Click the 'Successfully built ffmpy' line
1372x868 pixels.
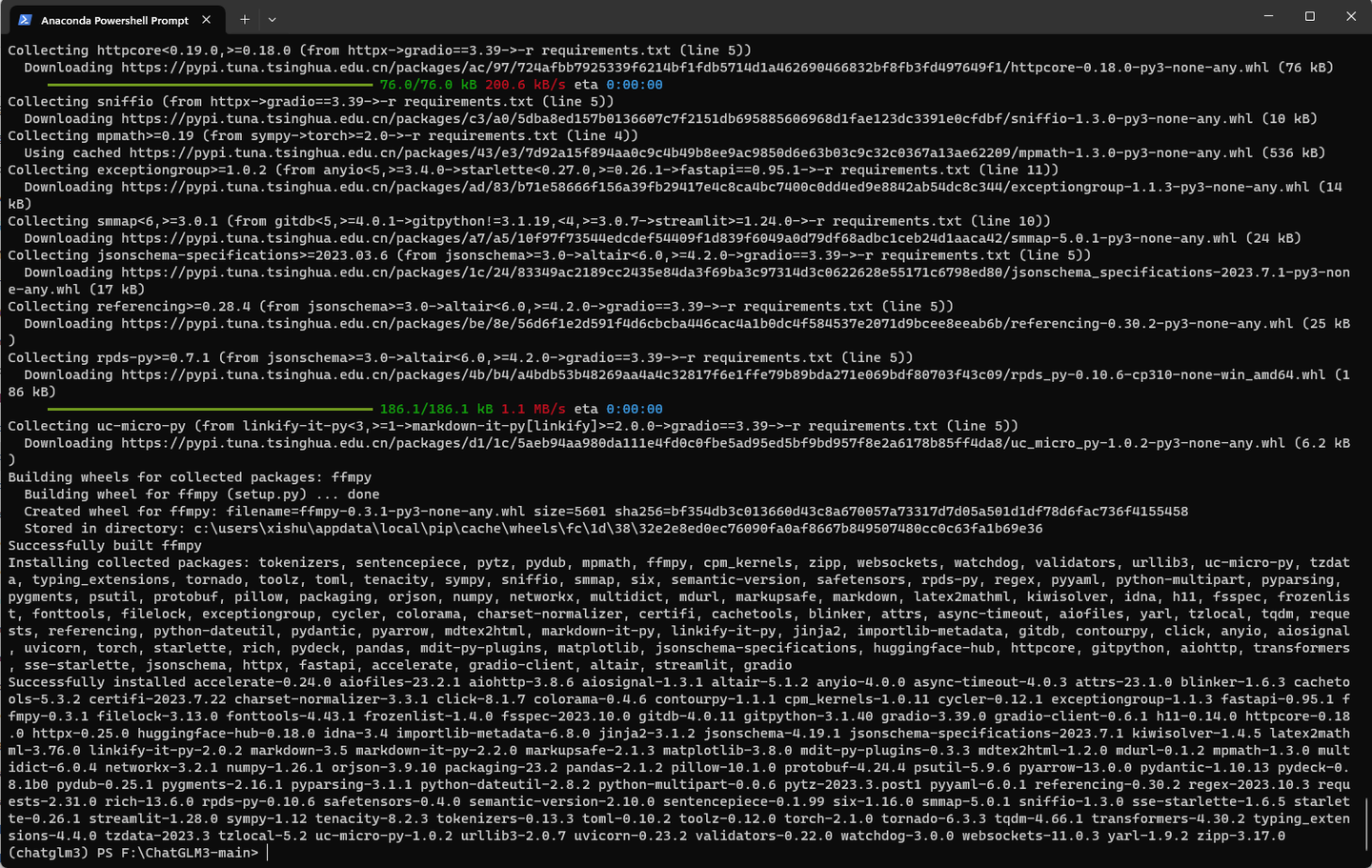(105, 546)
